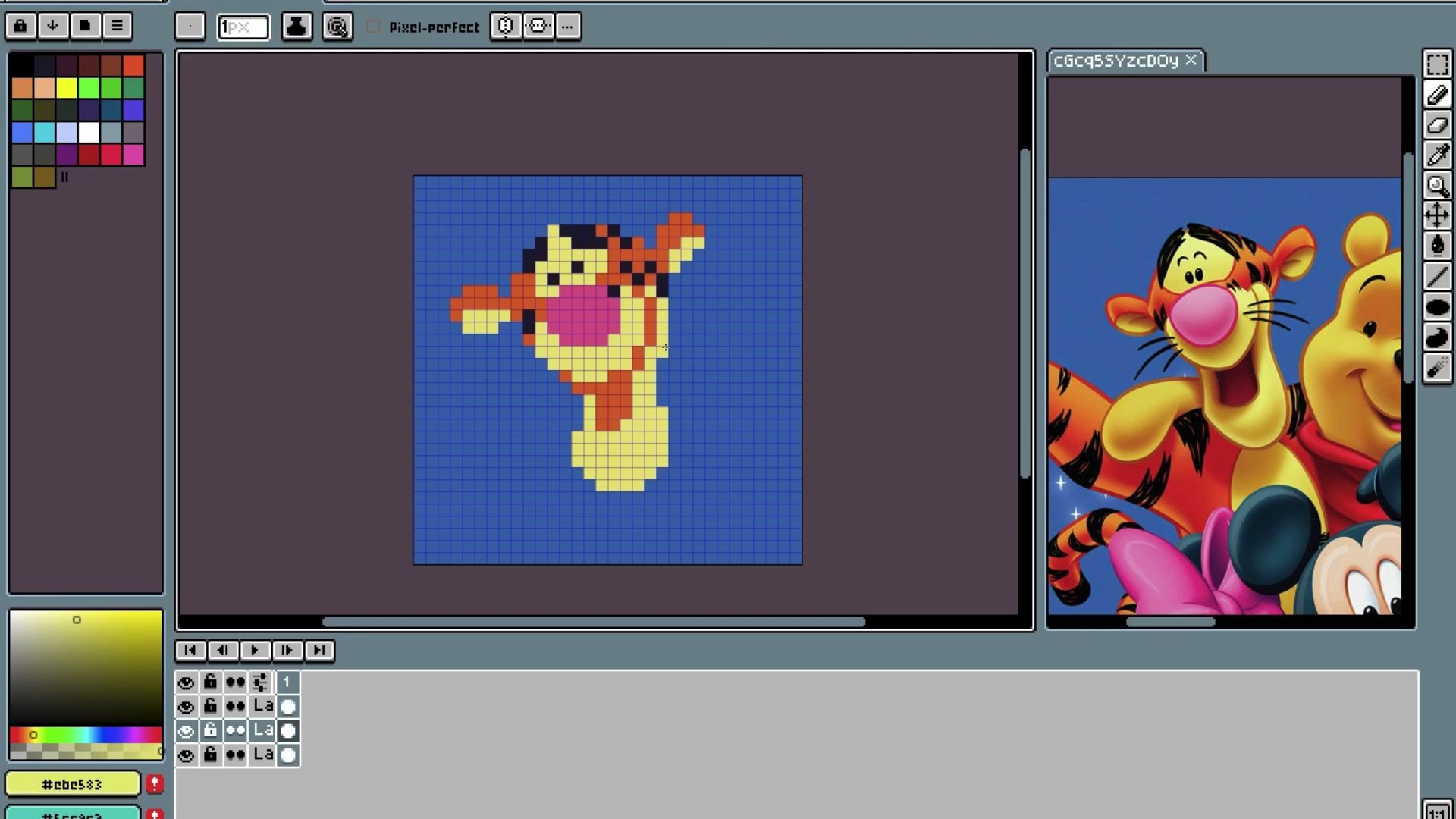This screenshot has height=819, width=1456.
Task: Select the Line tool
Action: click(x=1437, y=277)
